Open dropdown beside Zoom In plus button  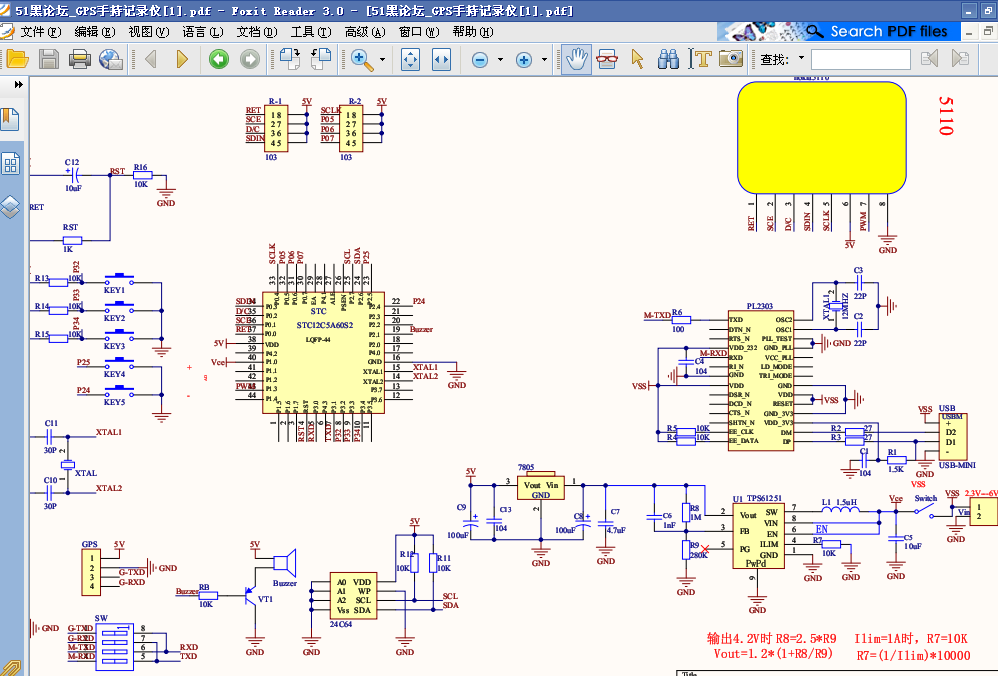[544, 59]
